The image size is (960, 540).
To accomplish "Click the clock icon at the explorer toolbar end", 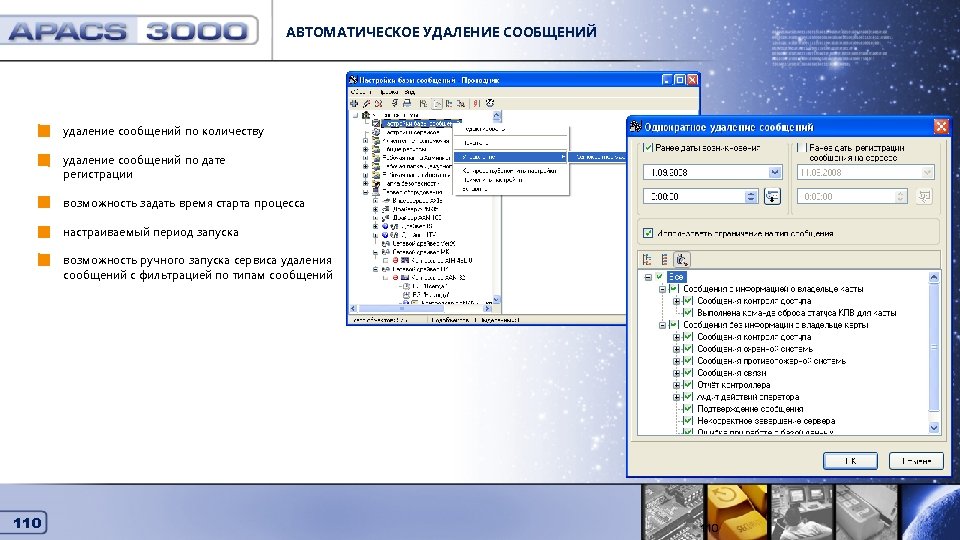I will [x=490, y=103].
